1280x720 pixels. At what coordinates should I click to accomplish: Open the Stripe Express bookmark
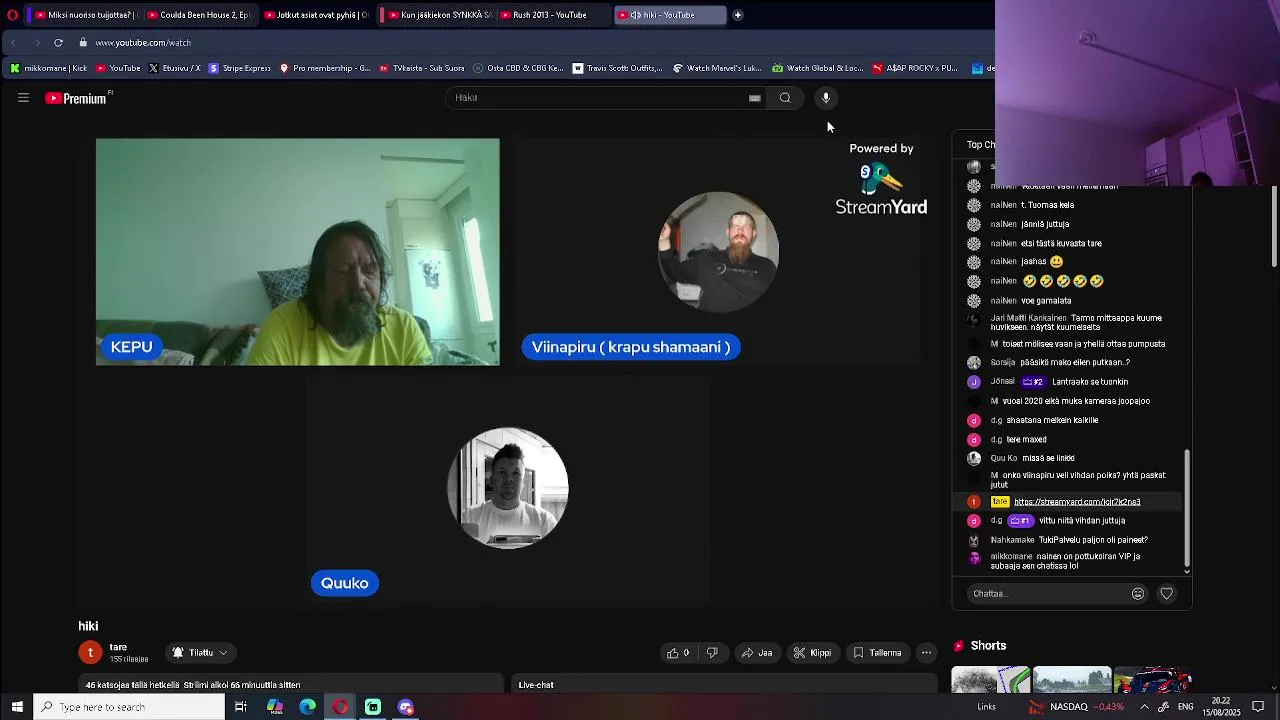(240, 69)
